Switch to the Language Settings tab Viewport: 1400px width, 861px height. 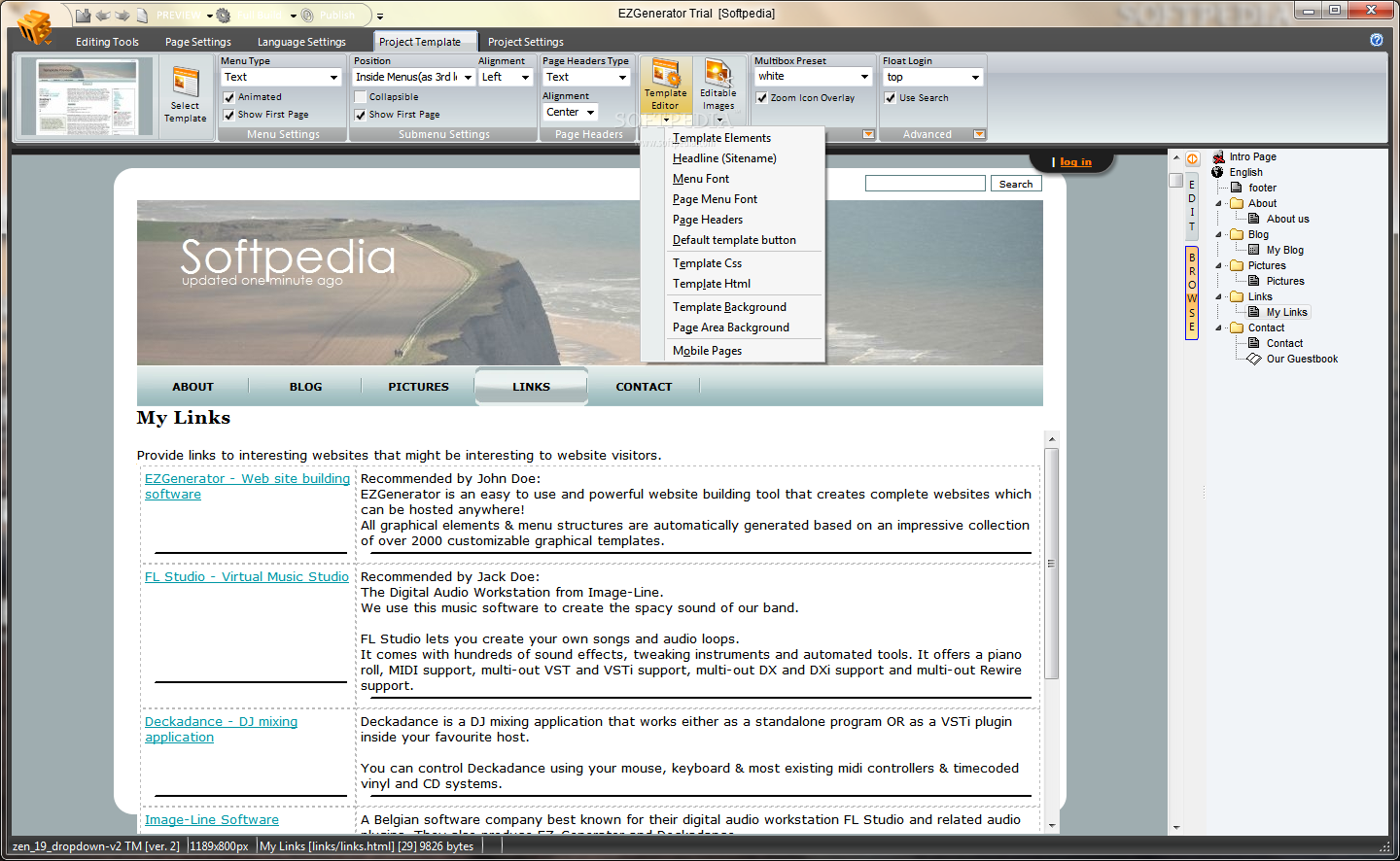pyautogui.click(x=301, y=42)
